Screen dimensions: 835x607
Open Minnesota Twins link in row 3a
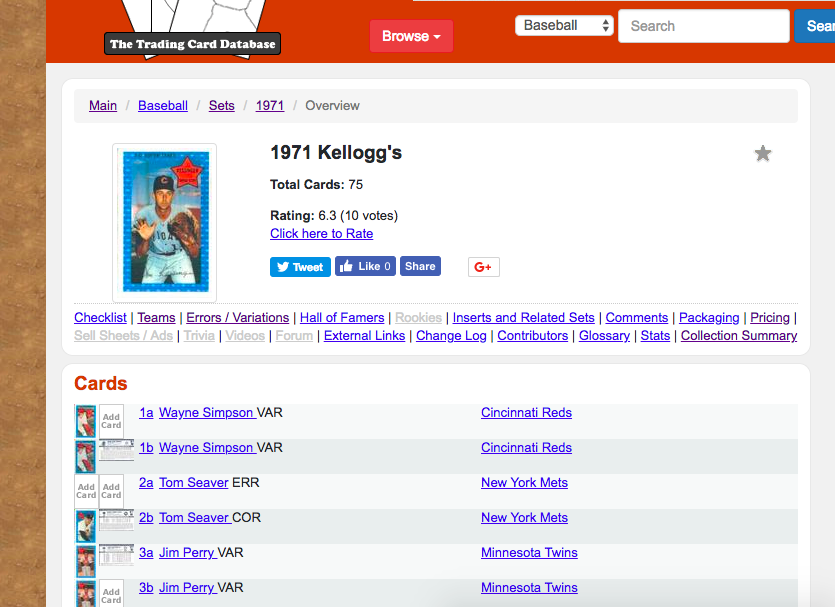click(x=529, y=553)
